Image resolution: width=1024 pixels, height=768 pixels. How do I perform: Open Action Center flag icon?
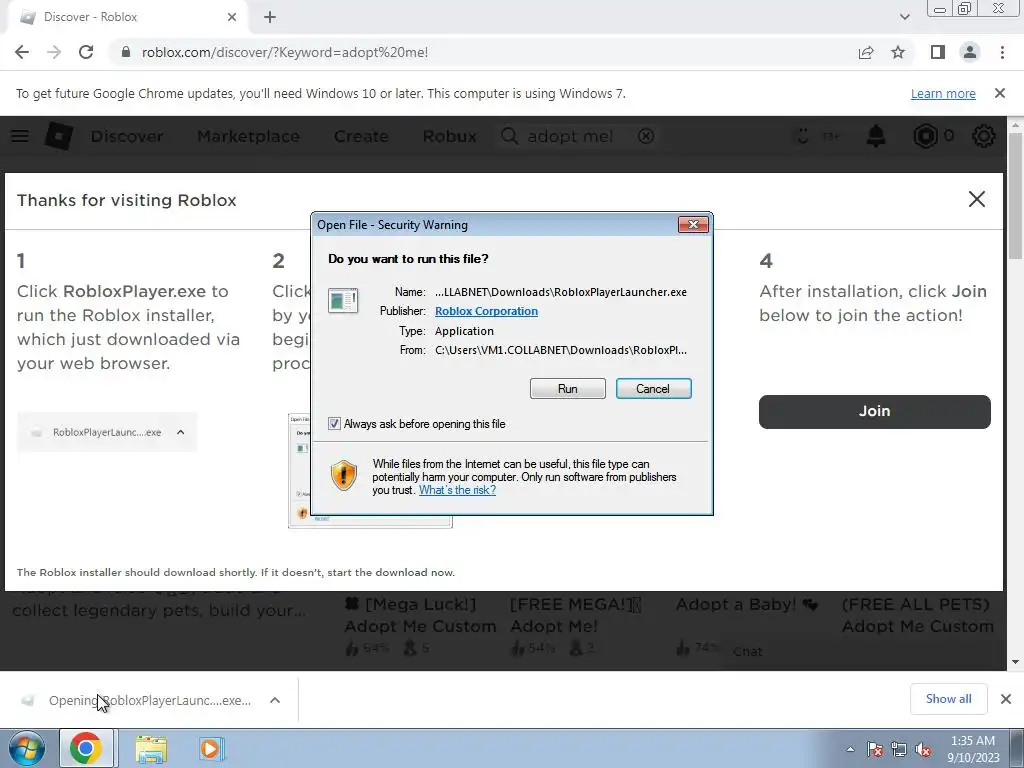874,749
